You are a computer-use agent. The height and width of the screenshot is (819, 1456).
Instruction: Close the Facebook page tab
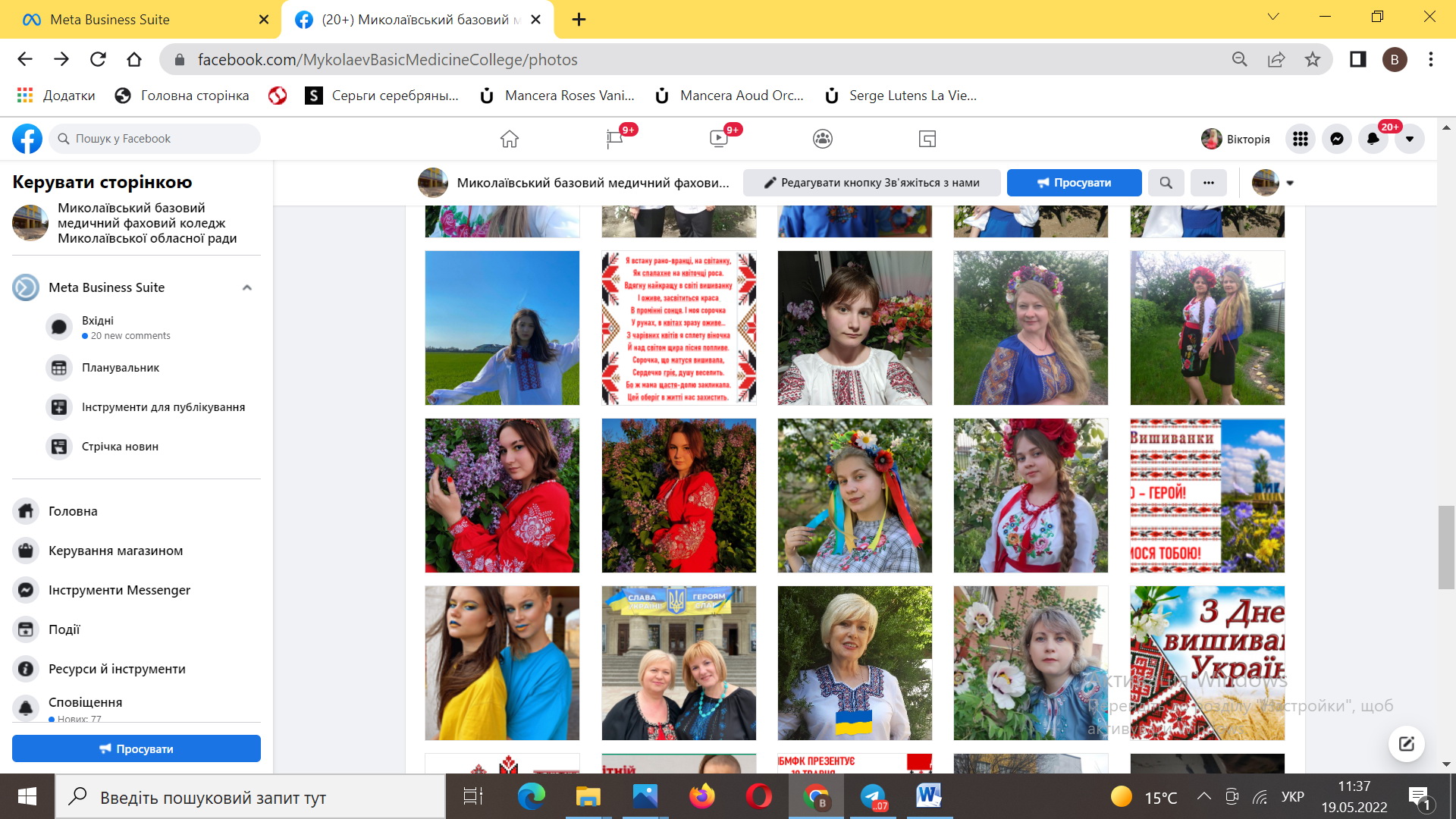(x=535, y=20)
